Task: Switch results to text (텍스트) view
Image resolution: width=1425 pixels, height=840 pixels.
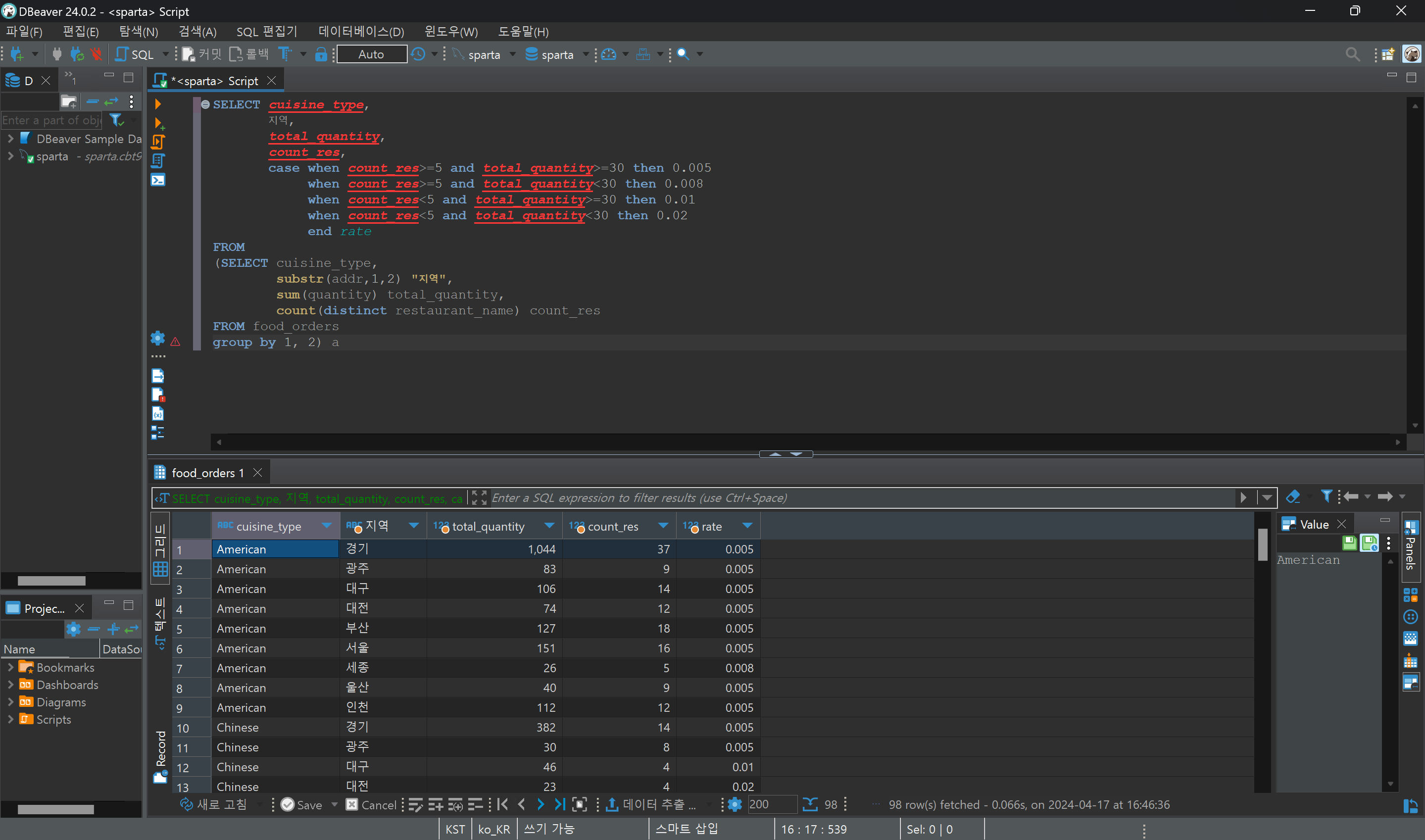Action: (160, 623)
